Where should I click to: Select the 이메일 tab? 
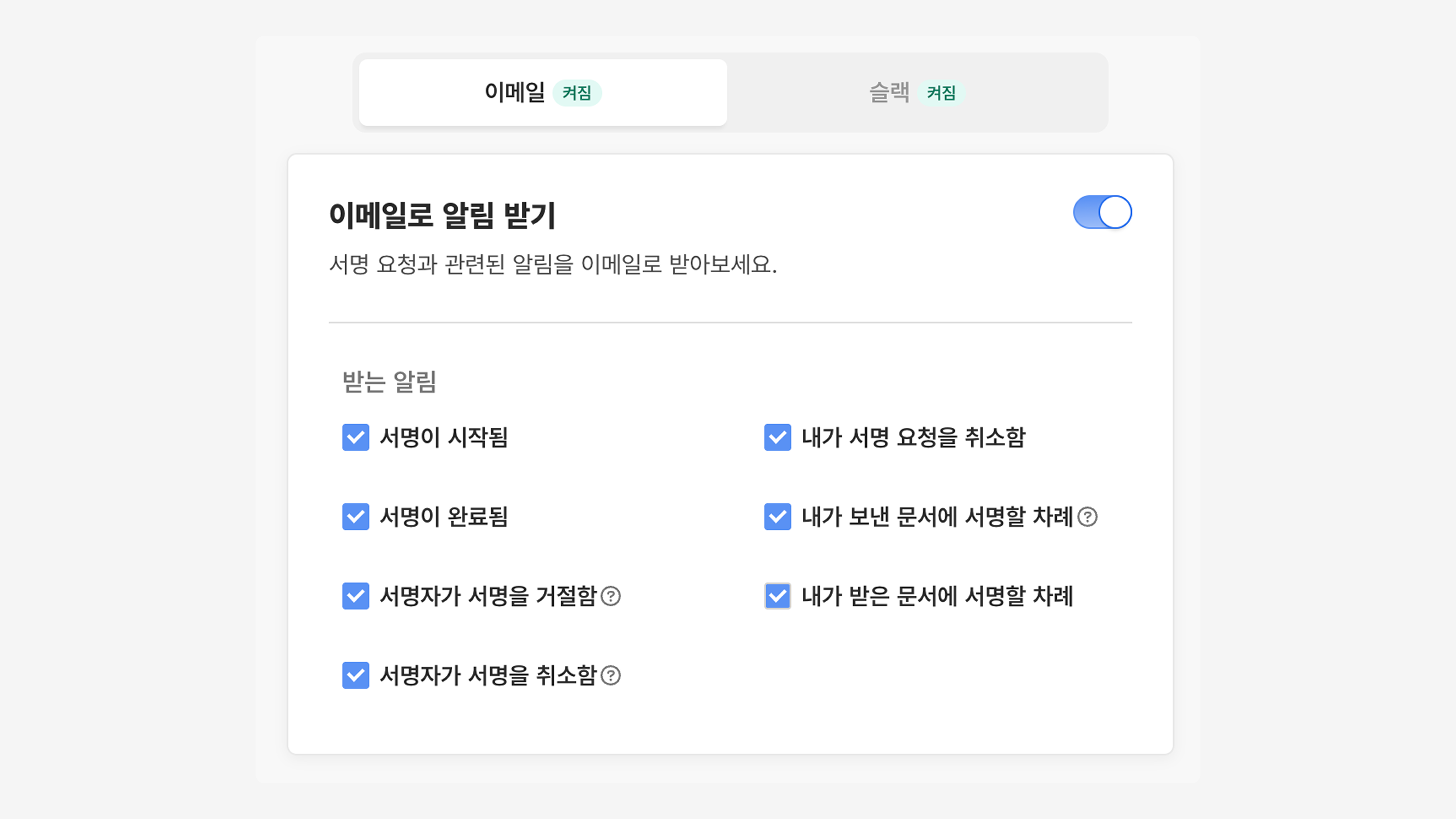(515, 92)
